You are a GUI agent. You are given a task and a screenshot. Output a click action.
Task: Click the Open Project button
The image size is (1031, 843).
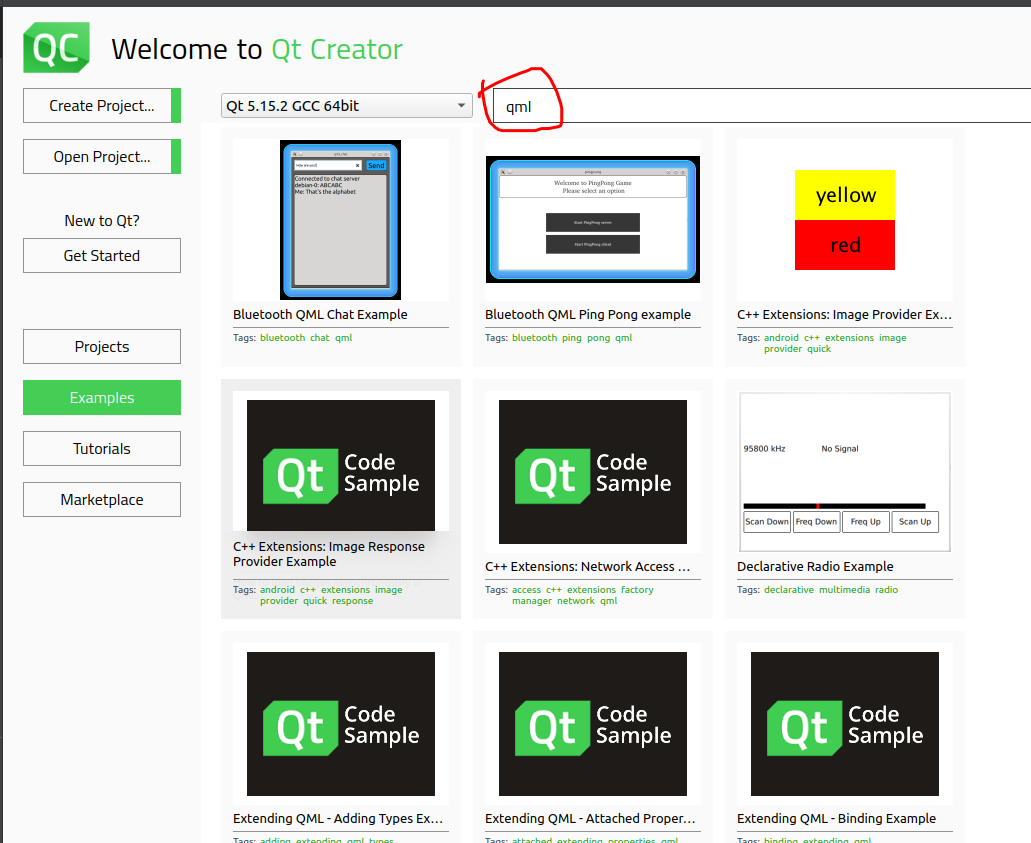pyautogui.click(x=102, y=157)
